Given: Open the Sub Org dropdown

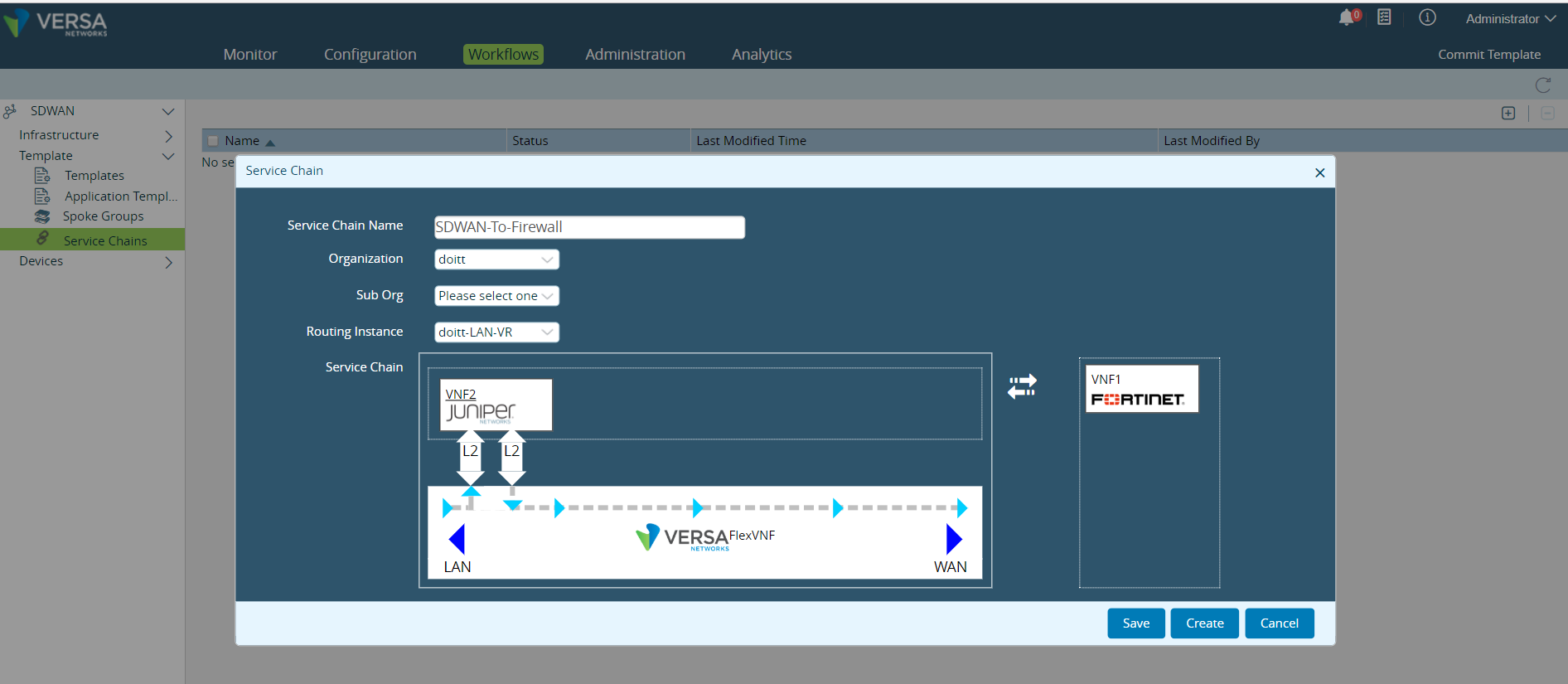Looking at the screenshot, I should tap(496, 296).
